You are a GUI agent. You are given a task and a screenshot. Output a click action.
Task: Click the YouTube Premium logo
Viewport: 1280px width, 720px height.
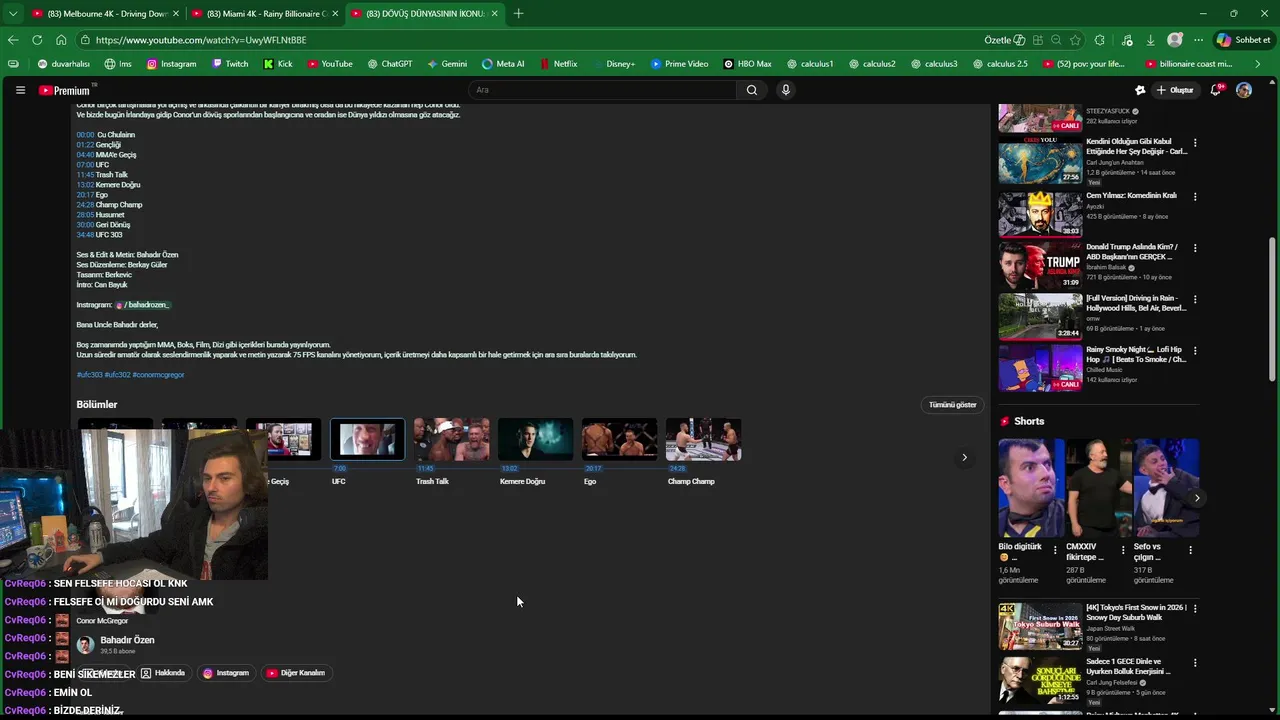point(66,90)
